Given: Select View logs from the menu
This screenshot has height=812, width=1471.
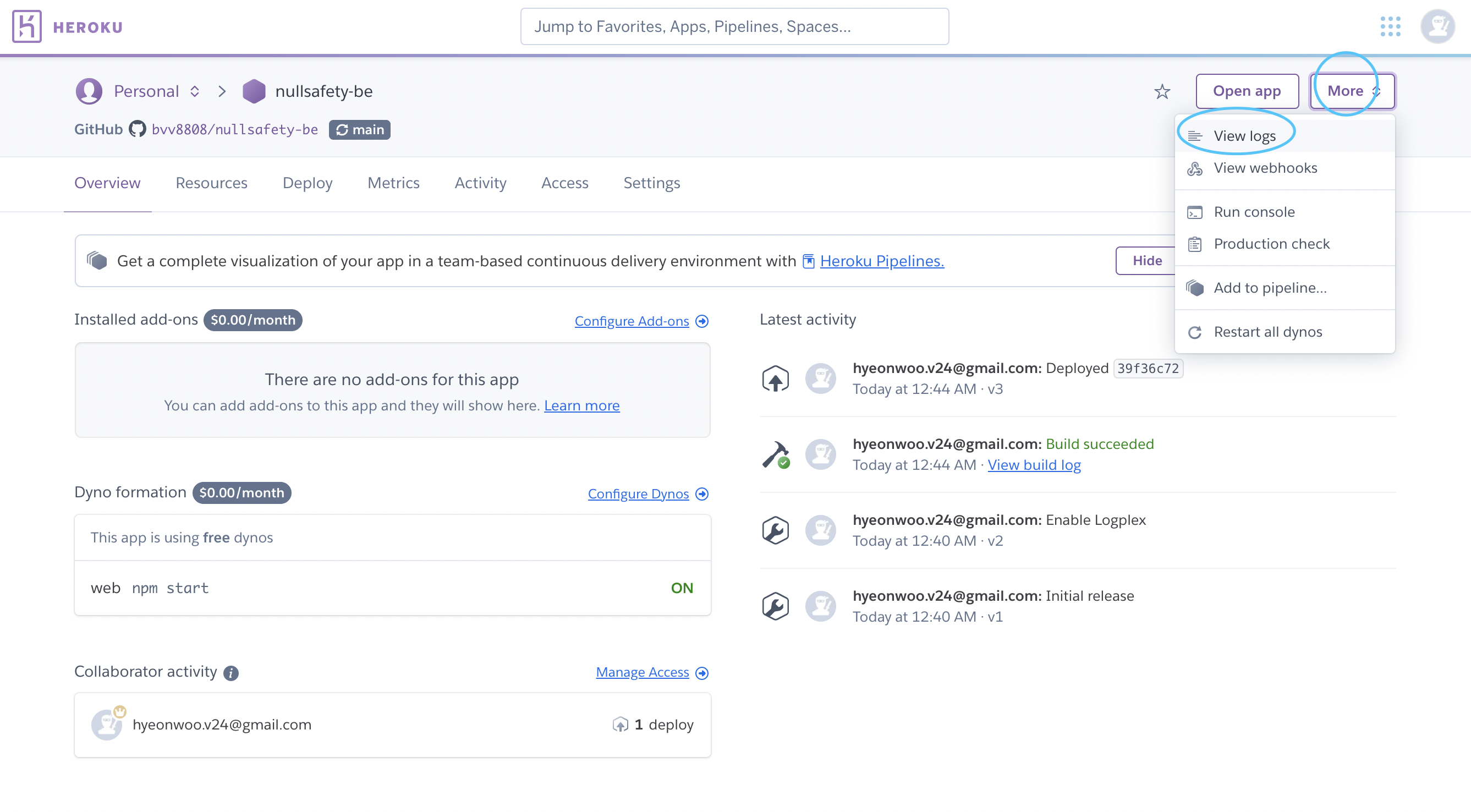Looking at the screenshot, I should coord(1244,136).
